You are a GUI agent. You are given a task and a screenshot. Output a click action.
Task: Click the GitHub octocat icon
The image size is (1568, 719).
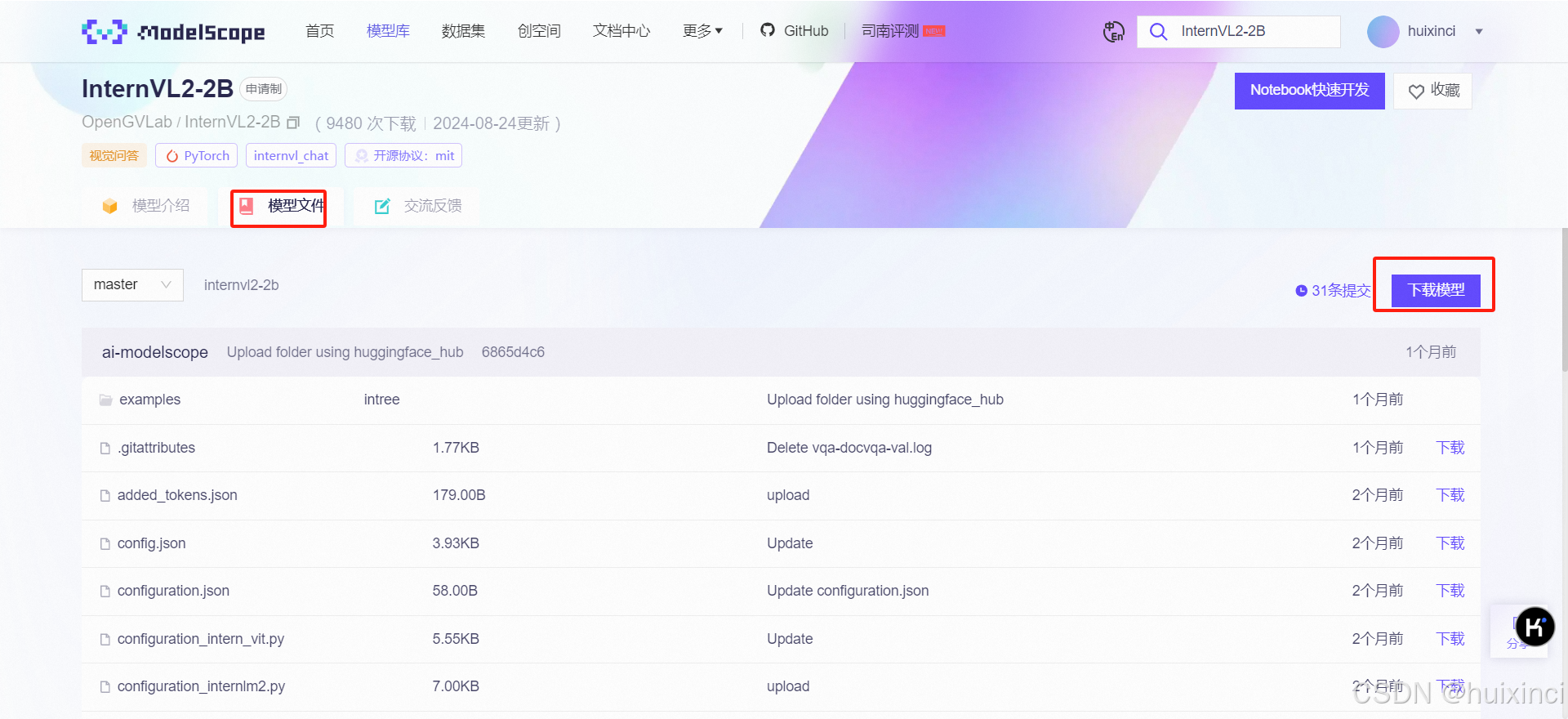point(768,30)
